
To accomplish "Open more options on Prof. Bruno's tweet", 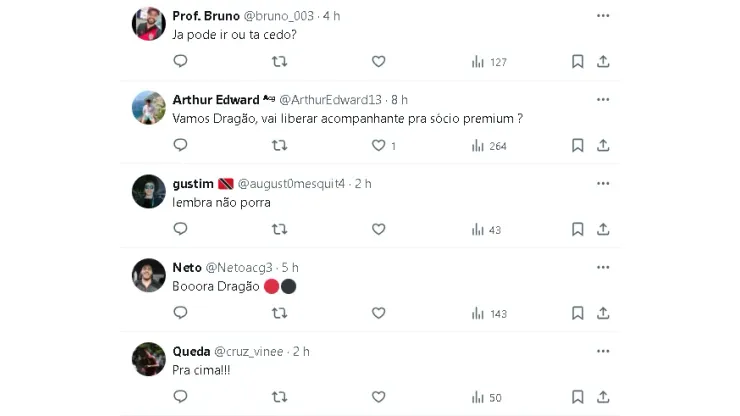I will coord(603,16).
